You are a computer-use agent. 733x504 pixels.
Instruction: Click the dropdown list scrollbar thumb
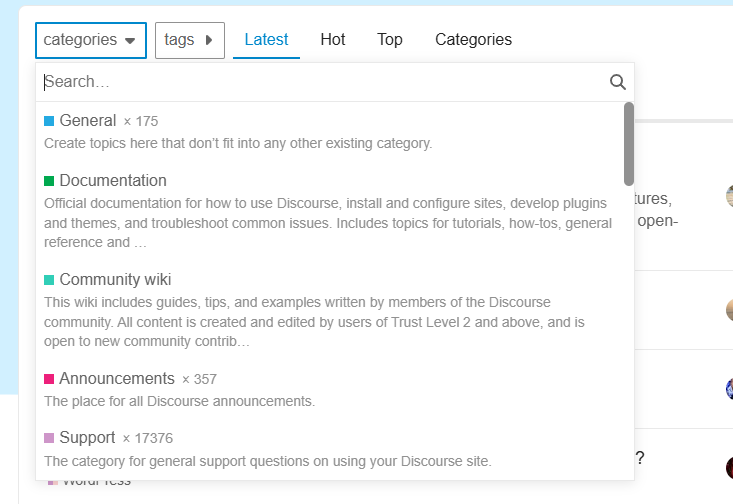click(629, 144)
